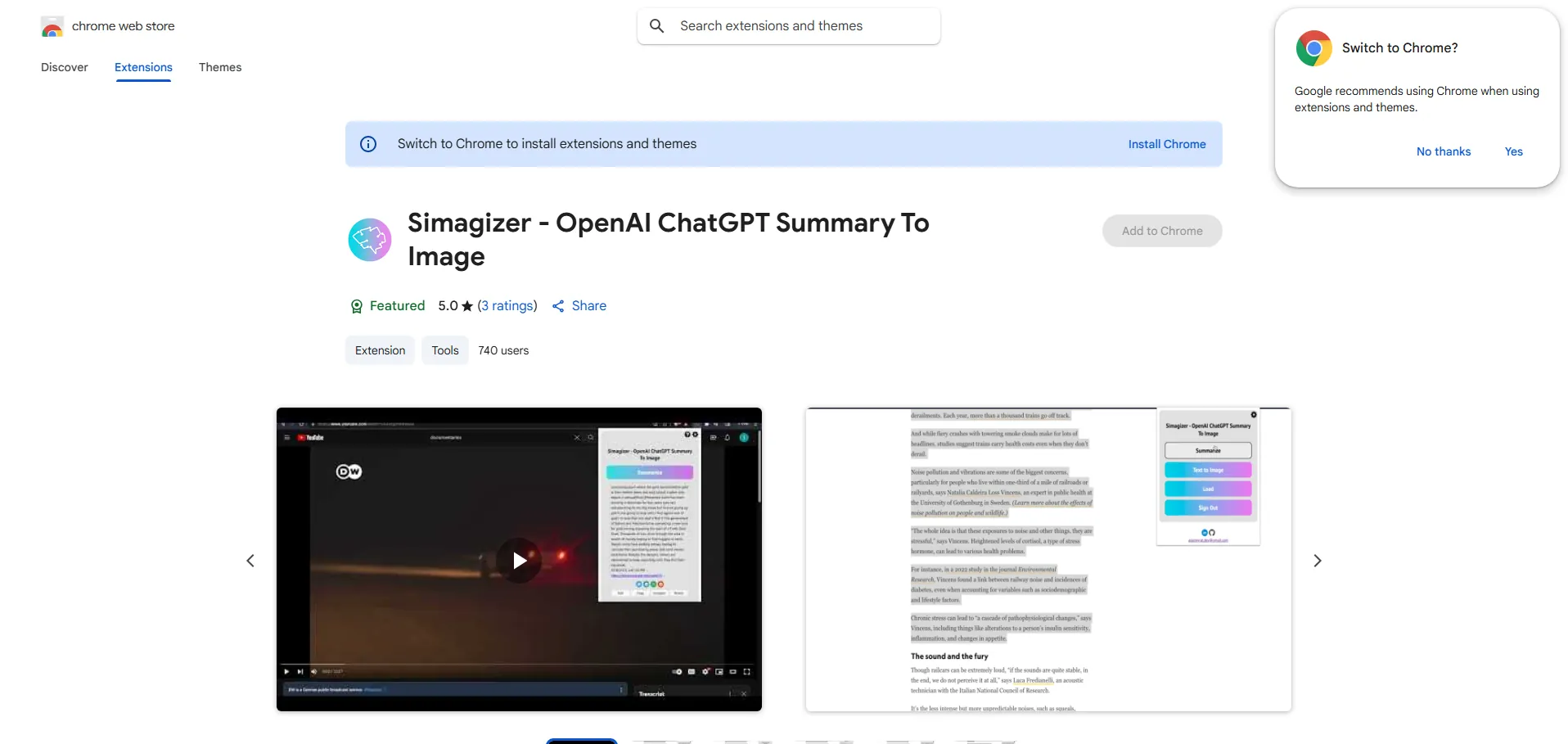Select the Extensions tab
This screenshot has height=744, width=1568.
click(143, 67)
